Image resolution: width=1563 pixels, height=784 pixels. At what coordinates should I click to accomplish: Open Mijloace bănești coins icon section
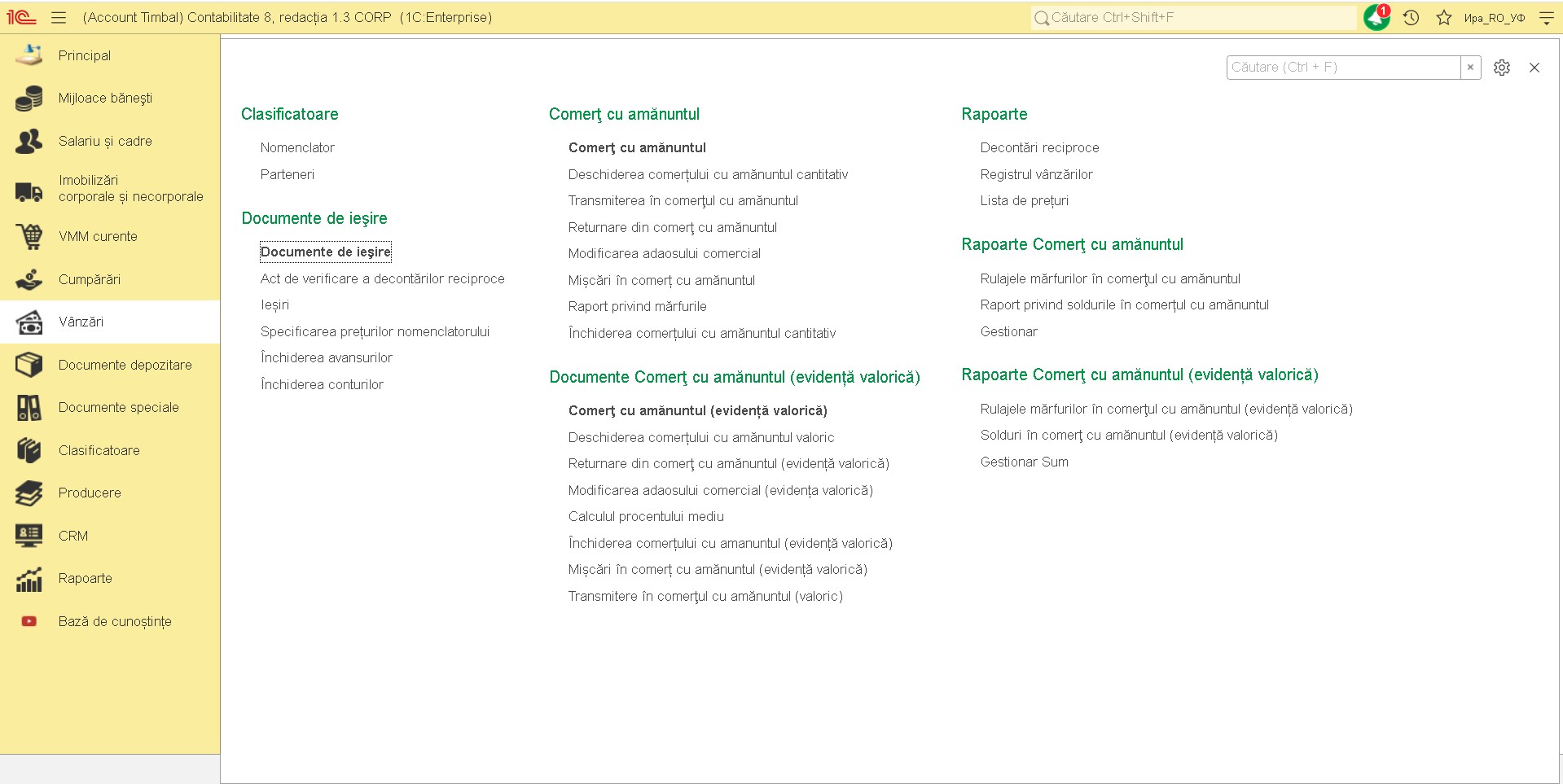(29, 99)
